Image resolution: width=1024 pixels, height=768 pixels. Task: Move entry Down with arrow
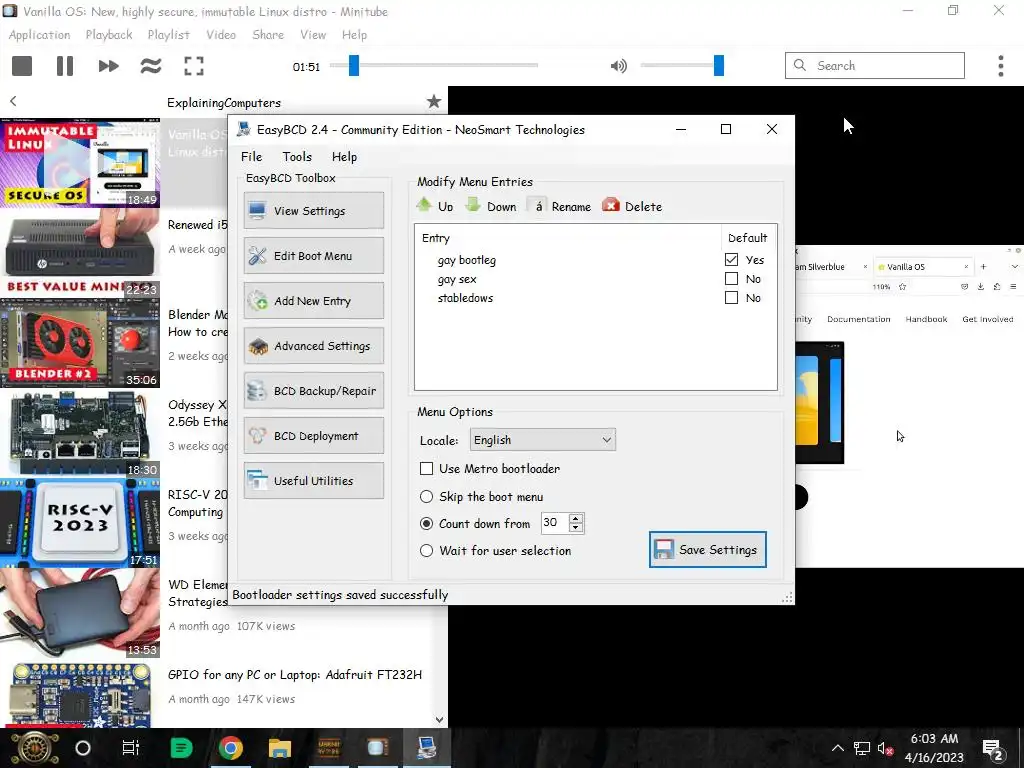(x=490, y=206)
